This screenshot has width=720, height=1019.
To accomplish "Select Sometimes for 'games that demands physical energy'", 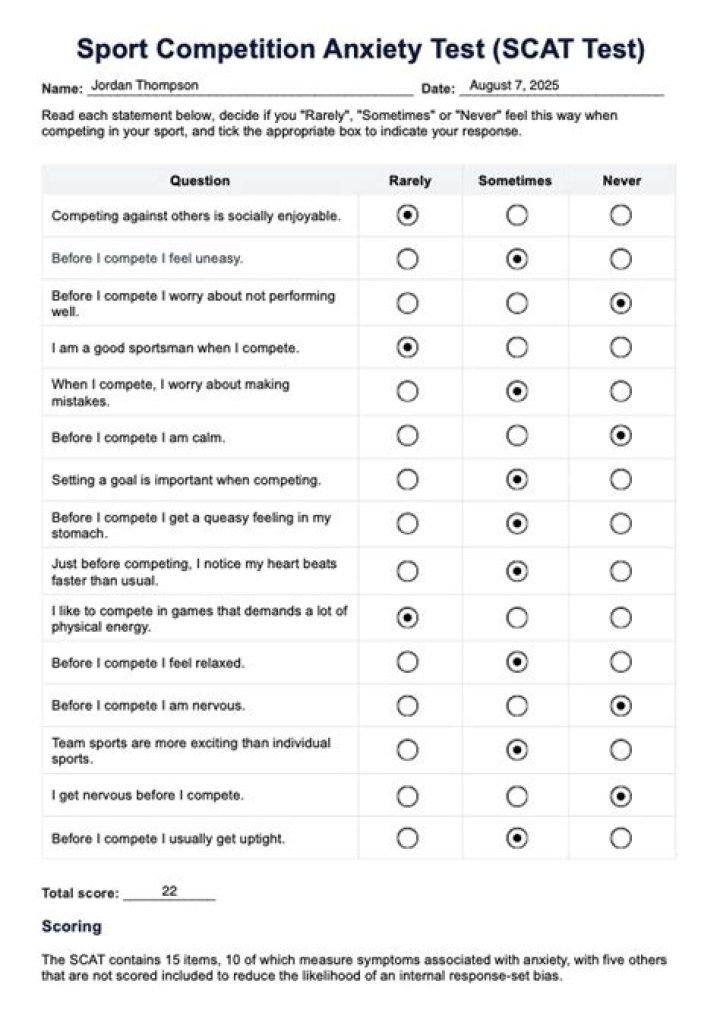I will tap(517, 617).
